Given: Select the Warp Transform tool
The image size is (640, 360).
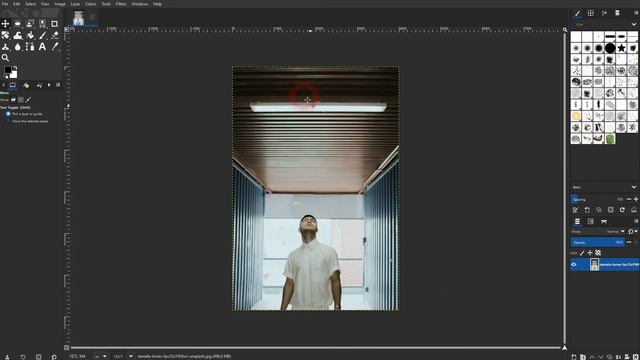Looking at the screenshot, I should 18,36.
